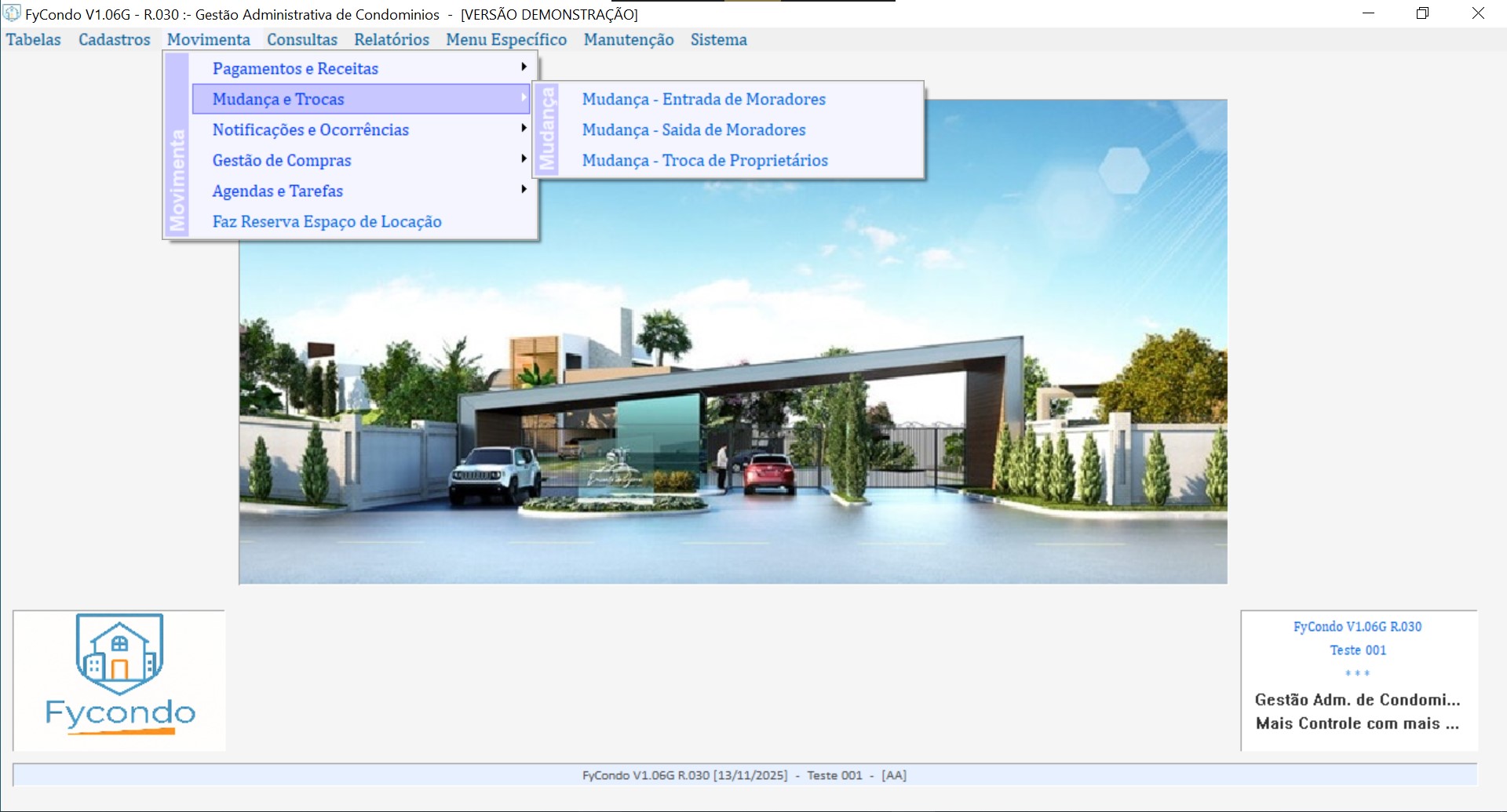Viewport: 1507px width, 812px height.
Task: Restore down the application window
Action: tap(1422, 13)
